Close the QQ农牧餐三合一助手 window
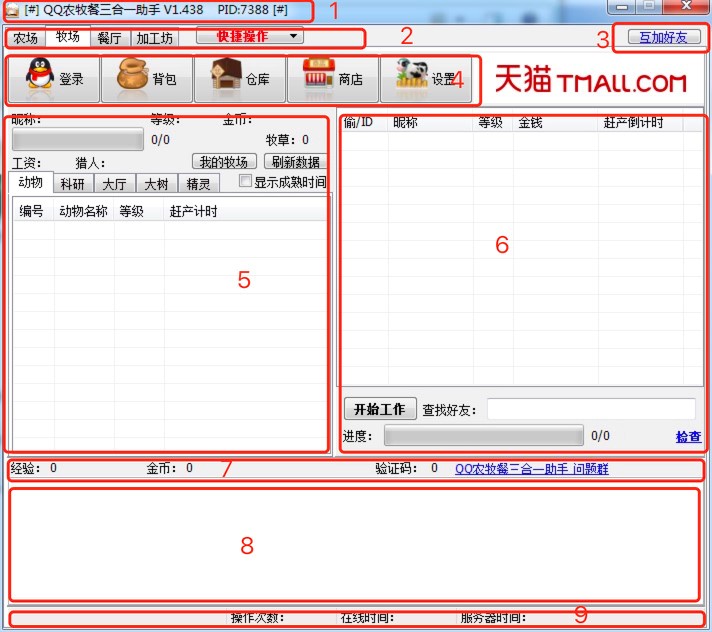Viewport: 712px width, 632px height. point(686,6)
